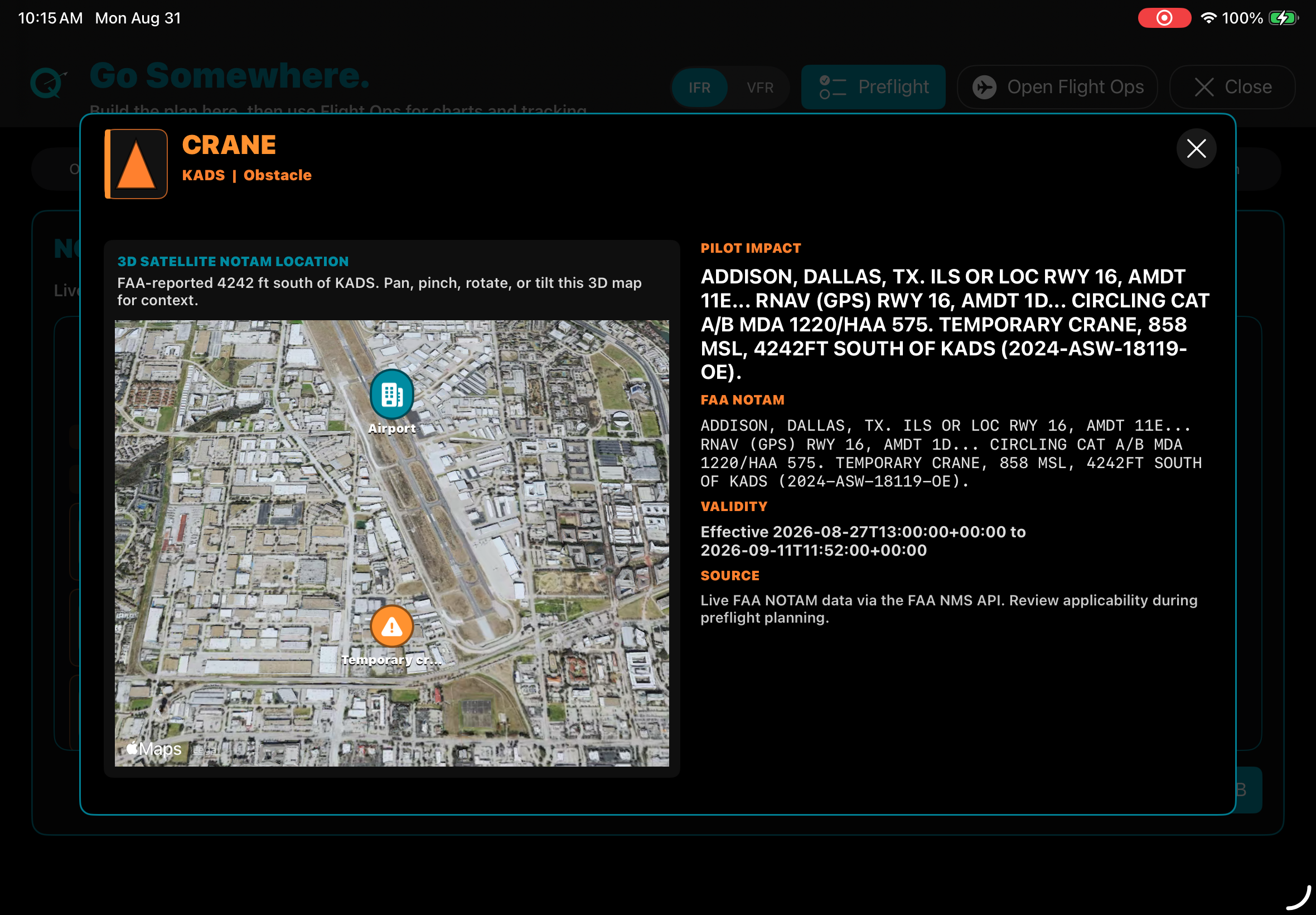Viewport: 1316px width, 915px height.
Task: Click the CRANE title text
Action: [x=229, y=145]
